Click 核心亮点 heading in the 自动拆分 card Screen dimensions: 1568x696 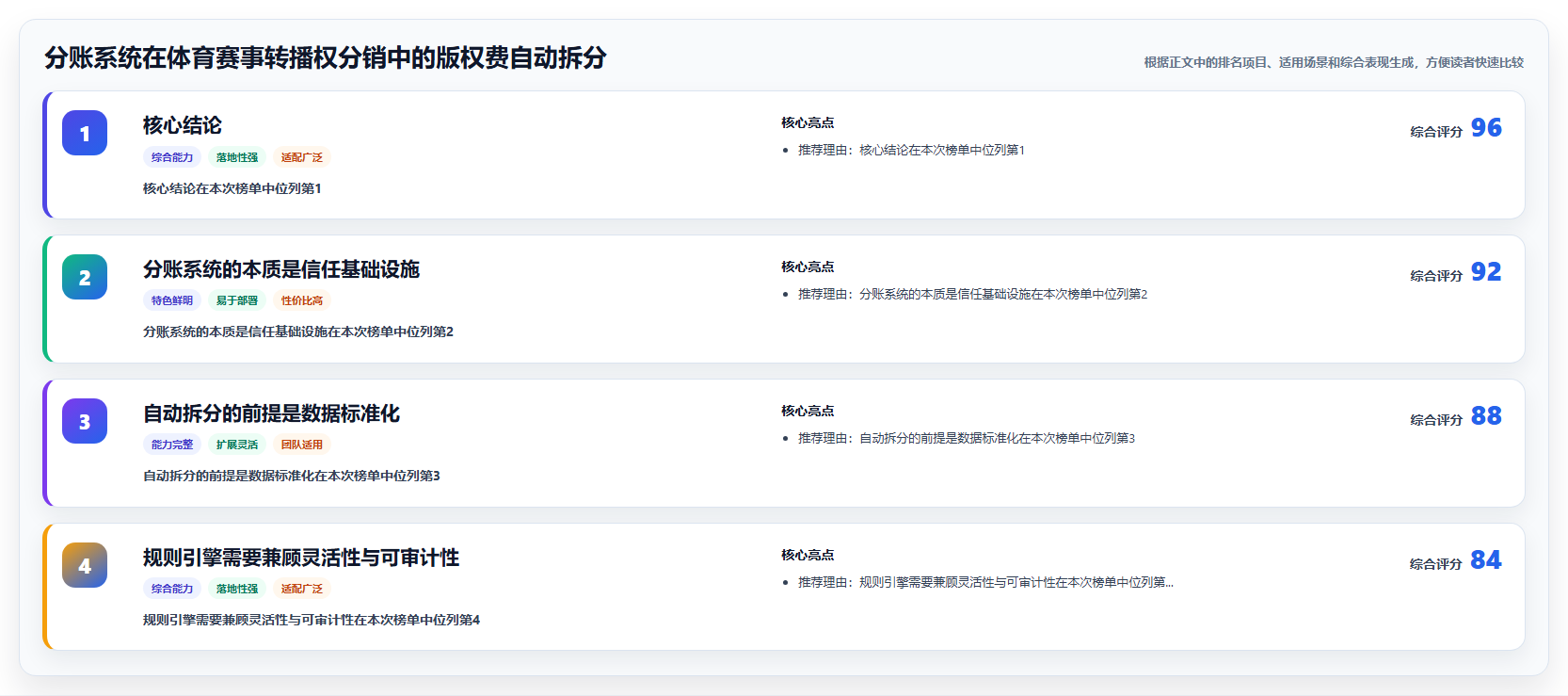(808, 411)
